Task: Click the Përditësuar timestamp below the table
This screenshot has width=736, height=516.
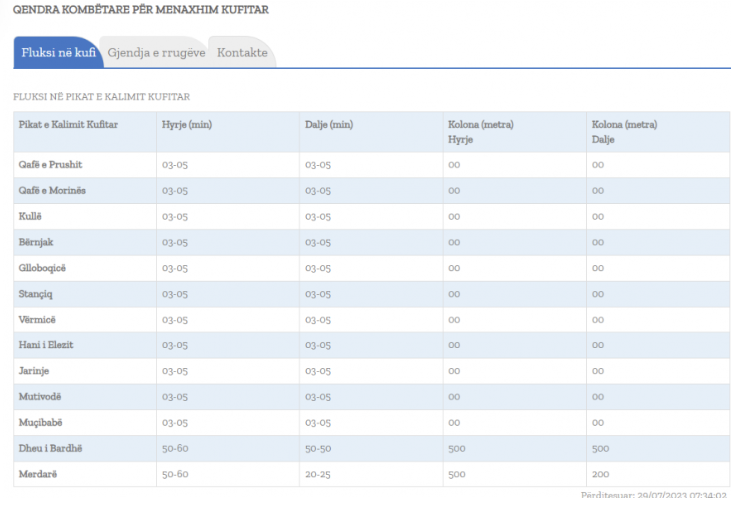Action: point(653,495)
